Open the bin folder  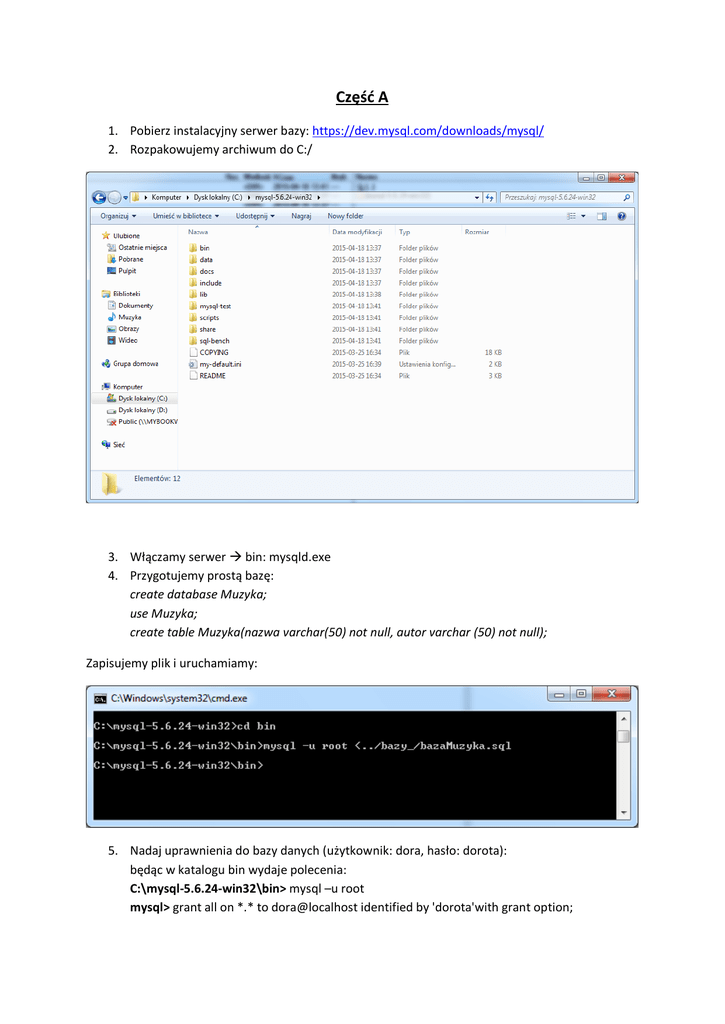coord(204,247)
